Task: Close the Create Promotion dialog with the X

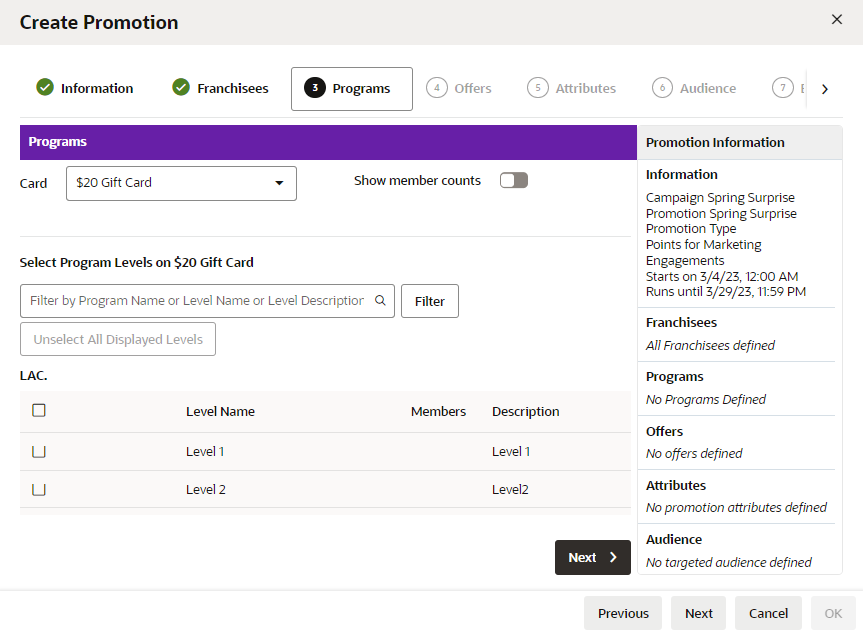Action: (837, 19)
